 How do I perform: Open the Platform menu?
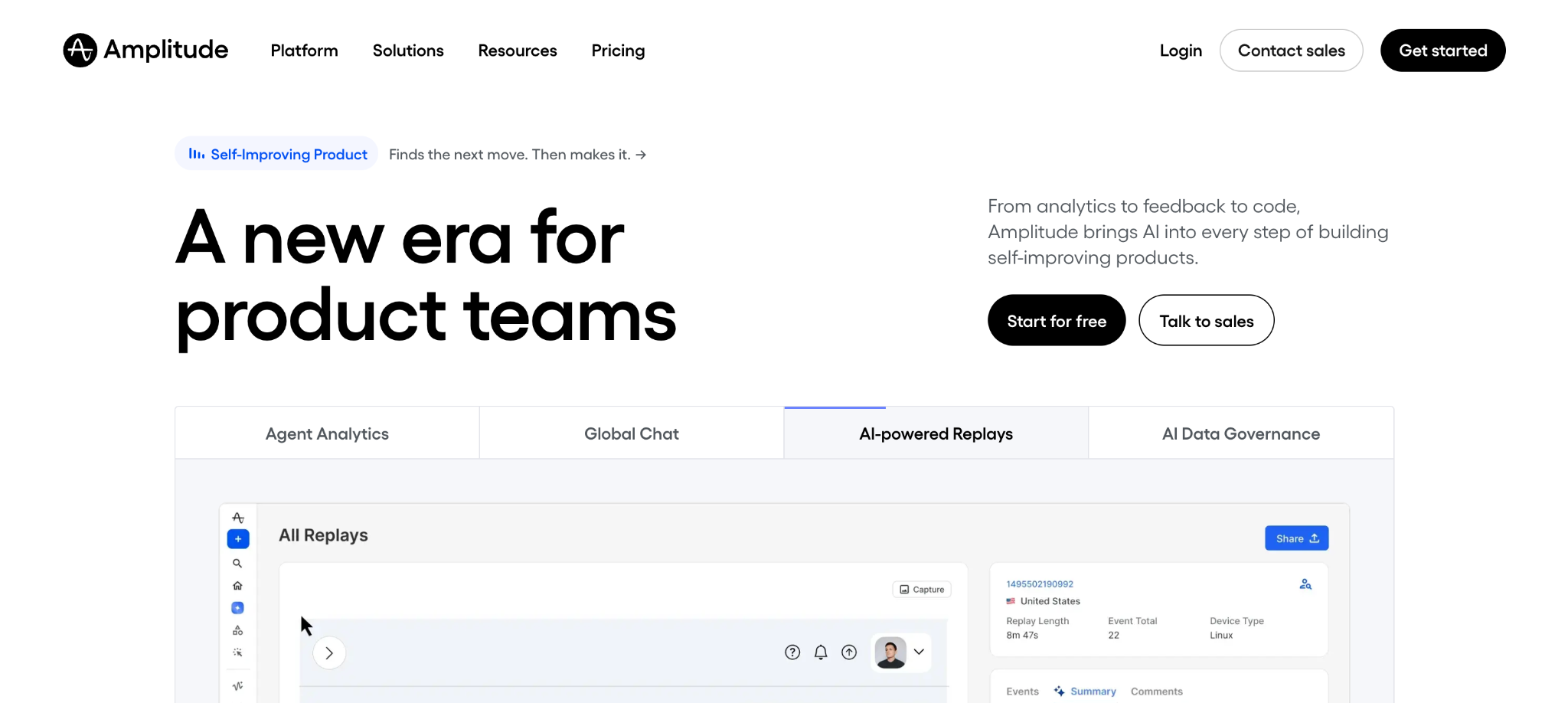[304, 51]
